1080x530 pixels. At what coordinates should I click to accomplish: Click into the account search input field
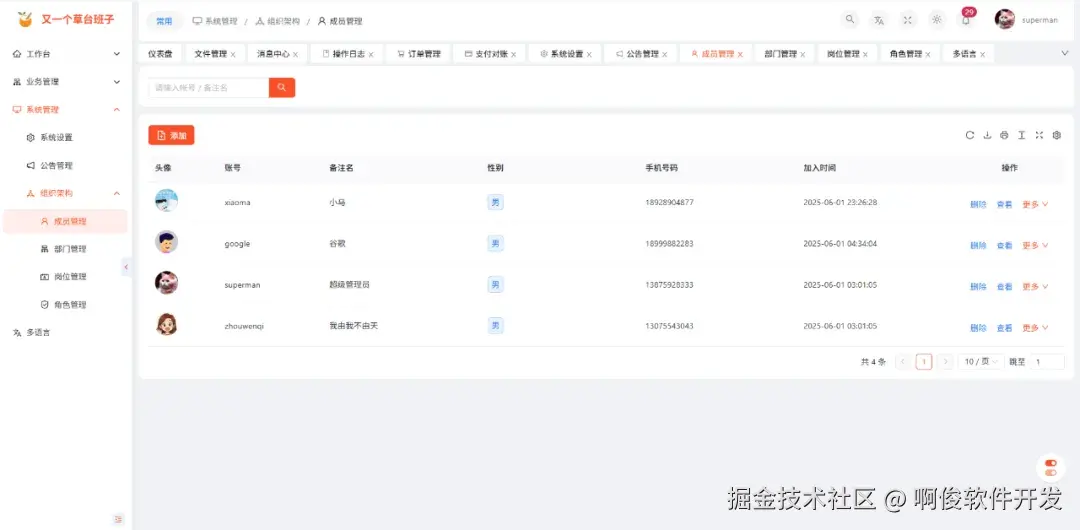pos(209,88)
